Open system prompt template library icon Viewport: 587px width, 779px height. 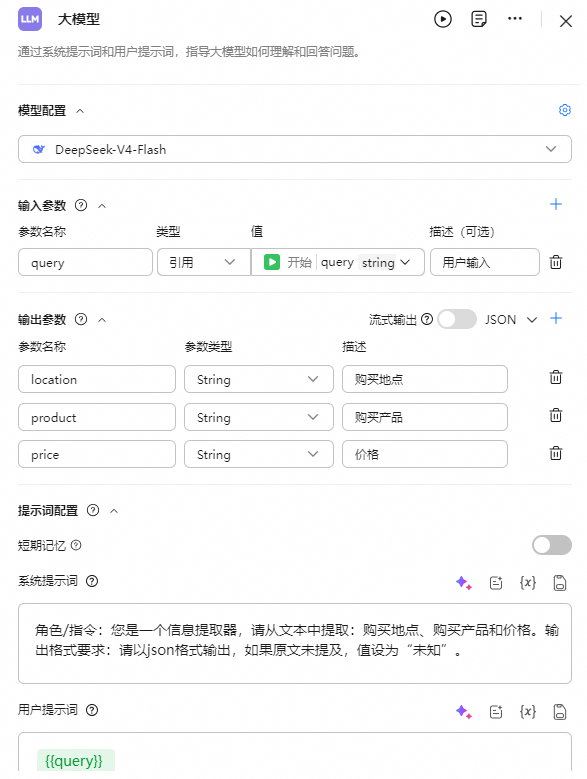pyautogui.click(x=496, y=583)
